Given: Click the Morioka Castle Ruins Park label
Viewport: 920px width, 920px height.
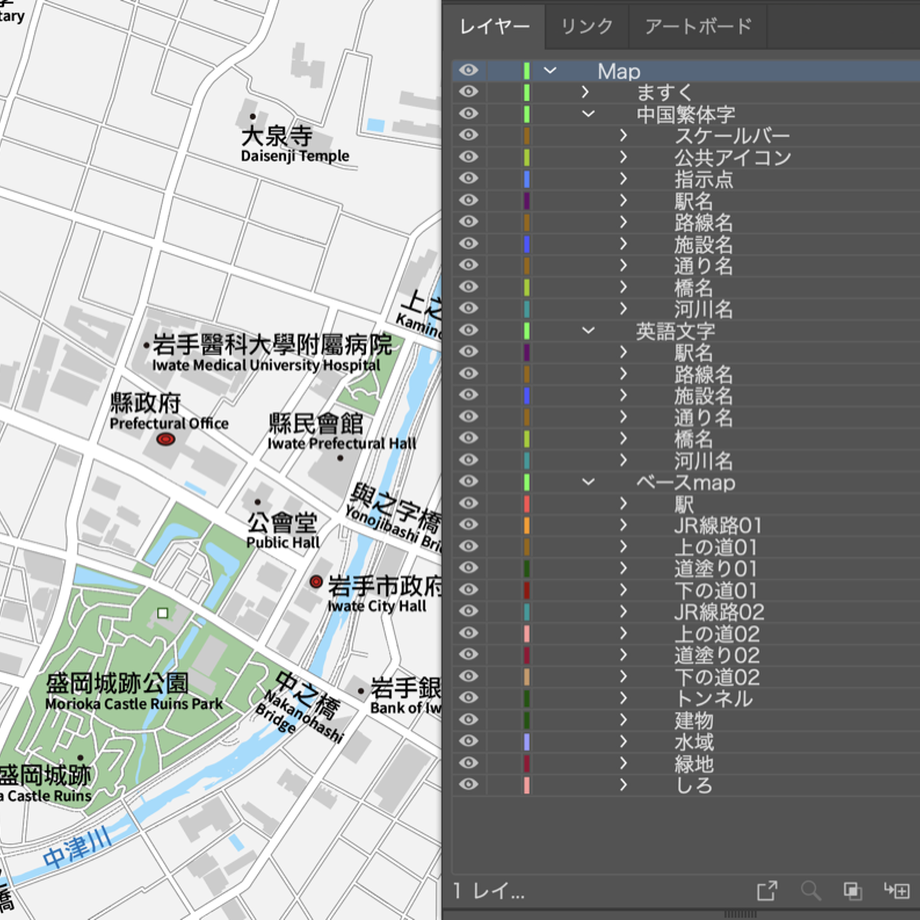Looking at the screenshot, I should click(134, 703).
